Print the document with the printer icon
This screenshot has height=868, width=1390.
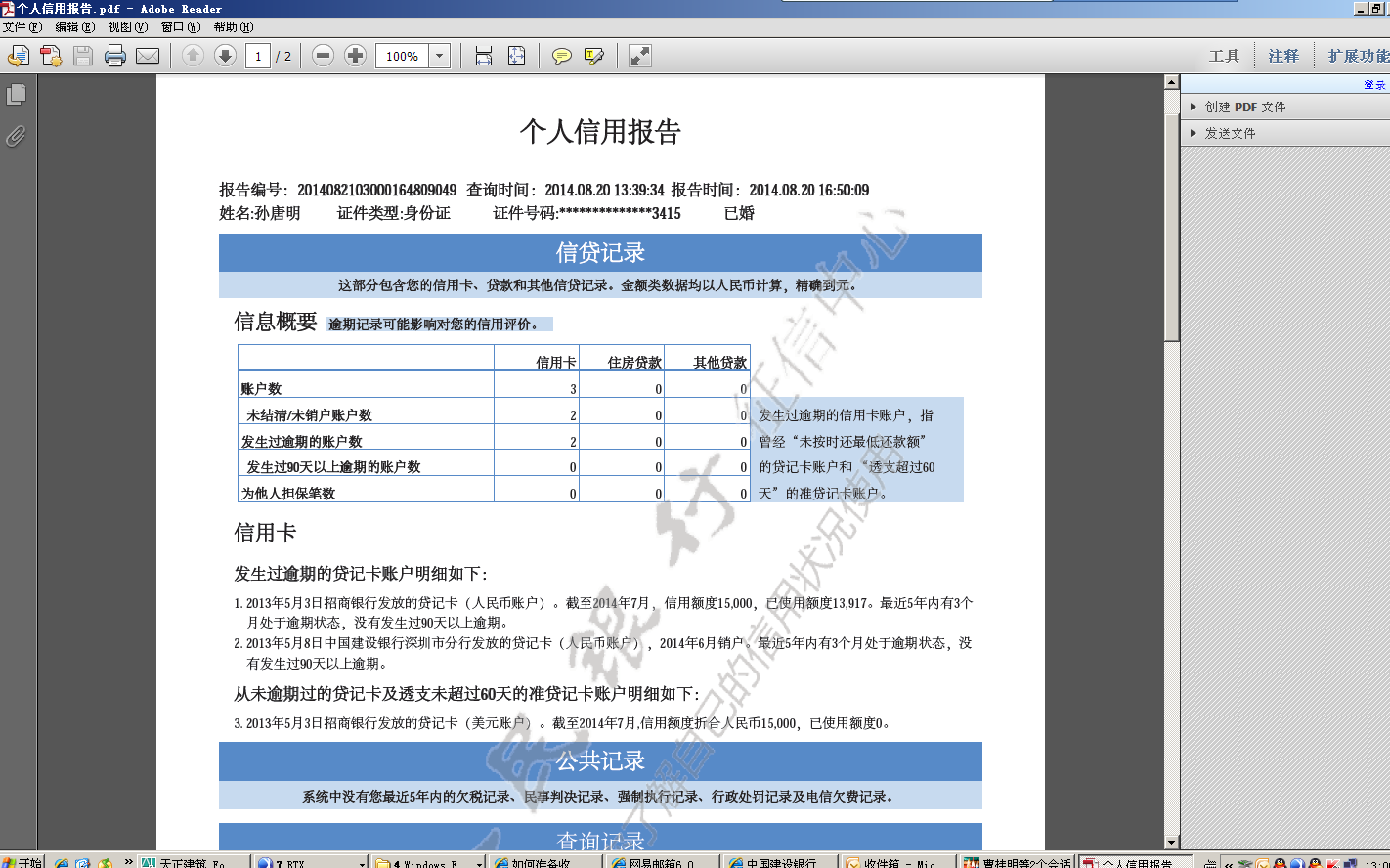(115, 56)
